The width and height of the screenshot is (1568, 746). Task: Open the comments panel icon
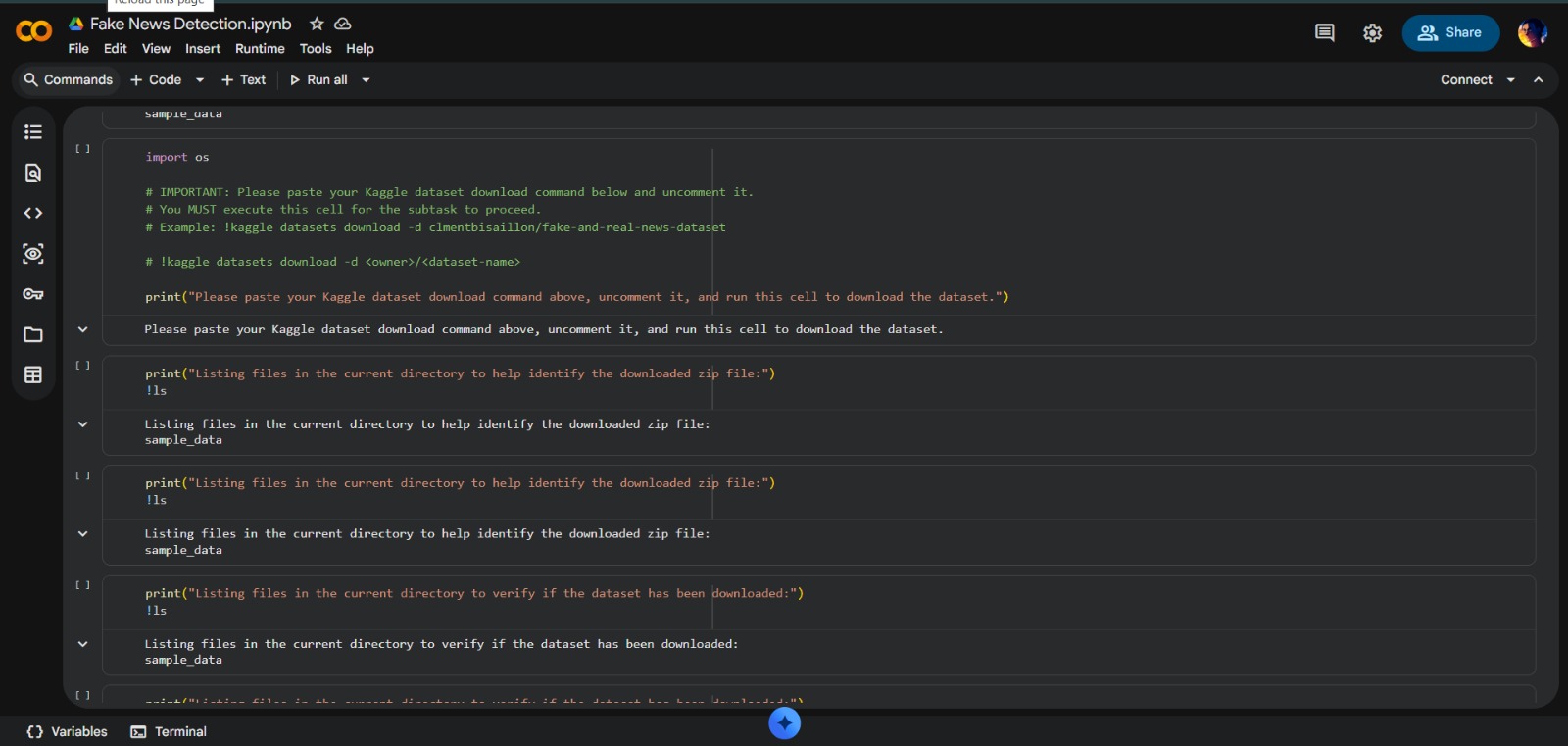(x=1324, y=33)
